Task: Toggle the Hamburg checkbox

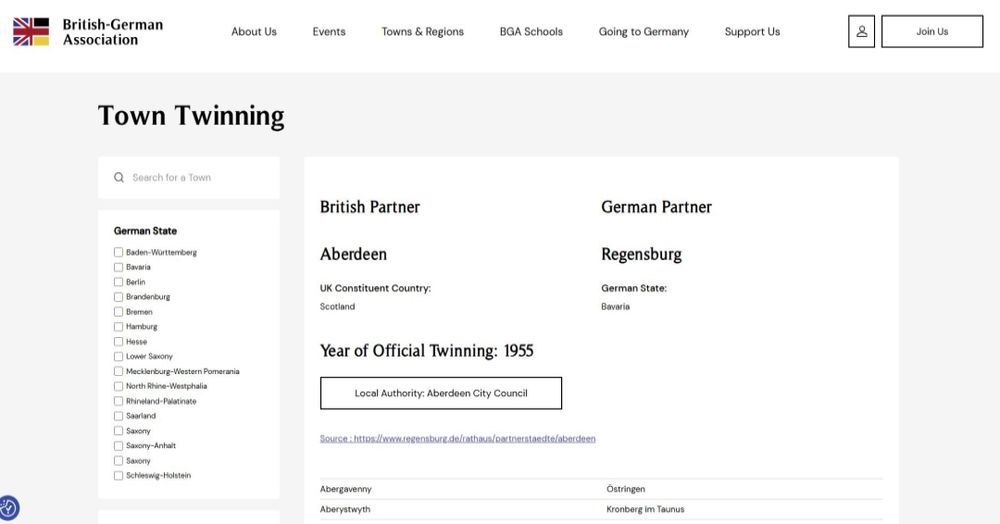Action: (x=118, y=326)
